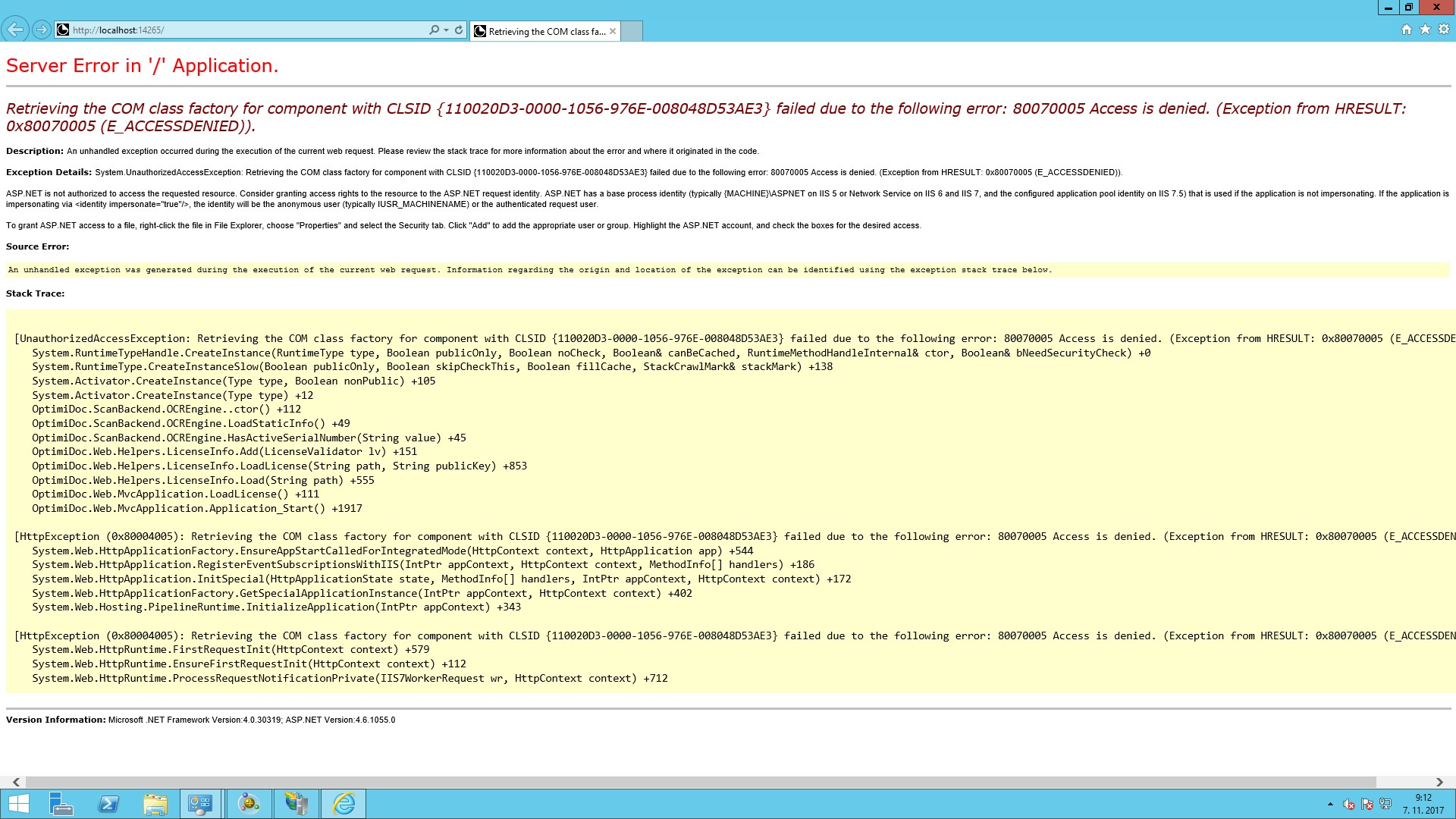The height and width of the screenshot is (819, 1456).
Task: Click the muted volume tray icon
Action: [1349, 805]
